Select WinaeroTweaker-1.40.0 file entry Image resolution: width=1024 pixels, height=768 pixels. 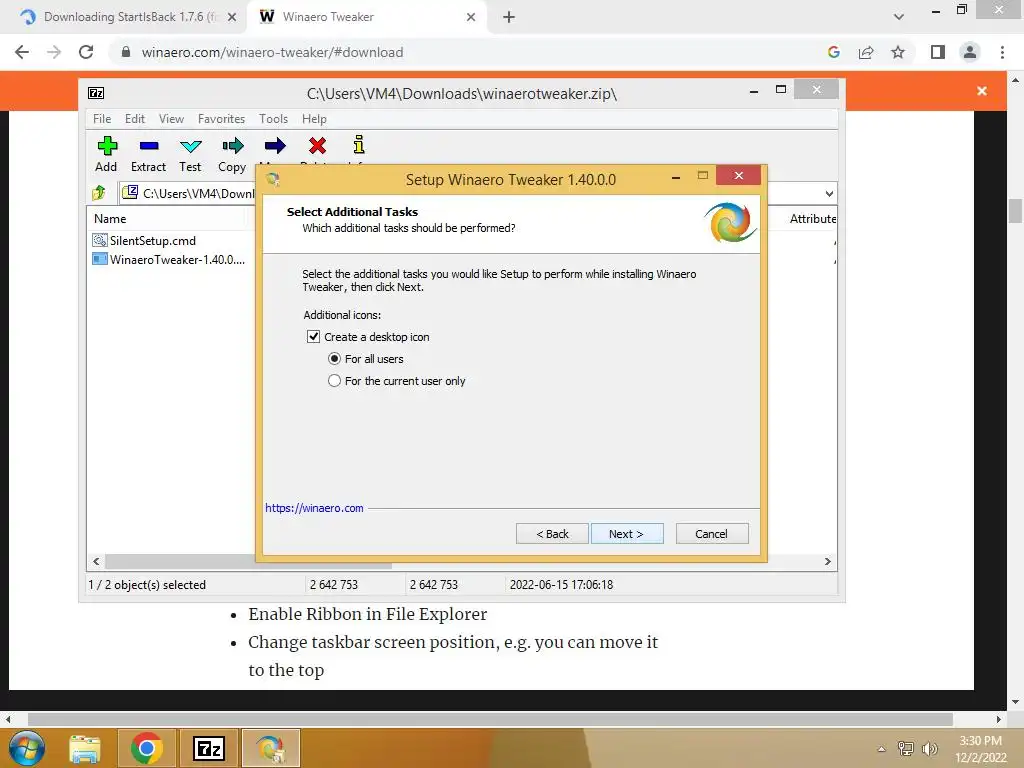point(170,259)
